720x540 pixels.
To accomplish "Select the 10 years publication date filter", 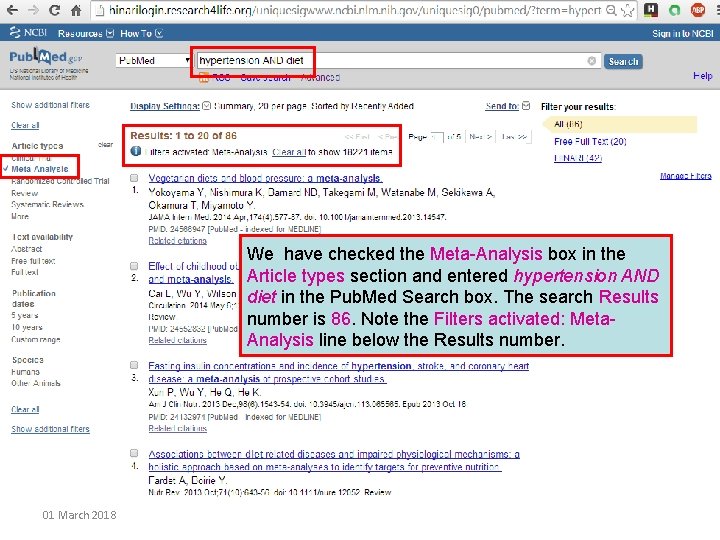I will [x=27, y=327].
